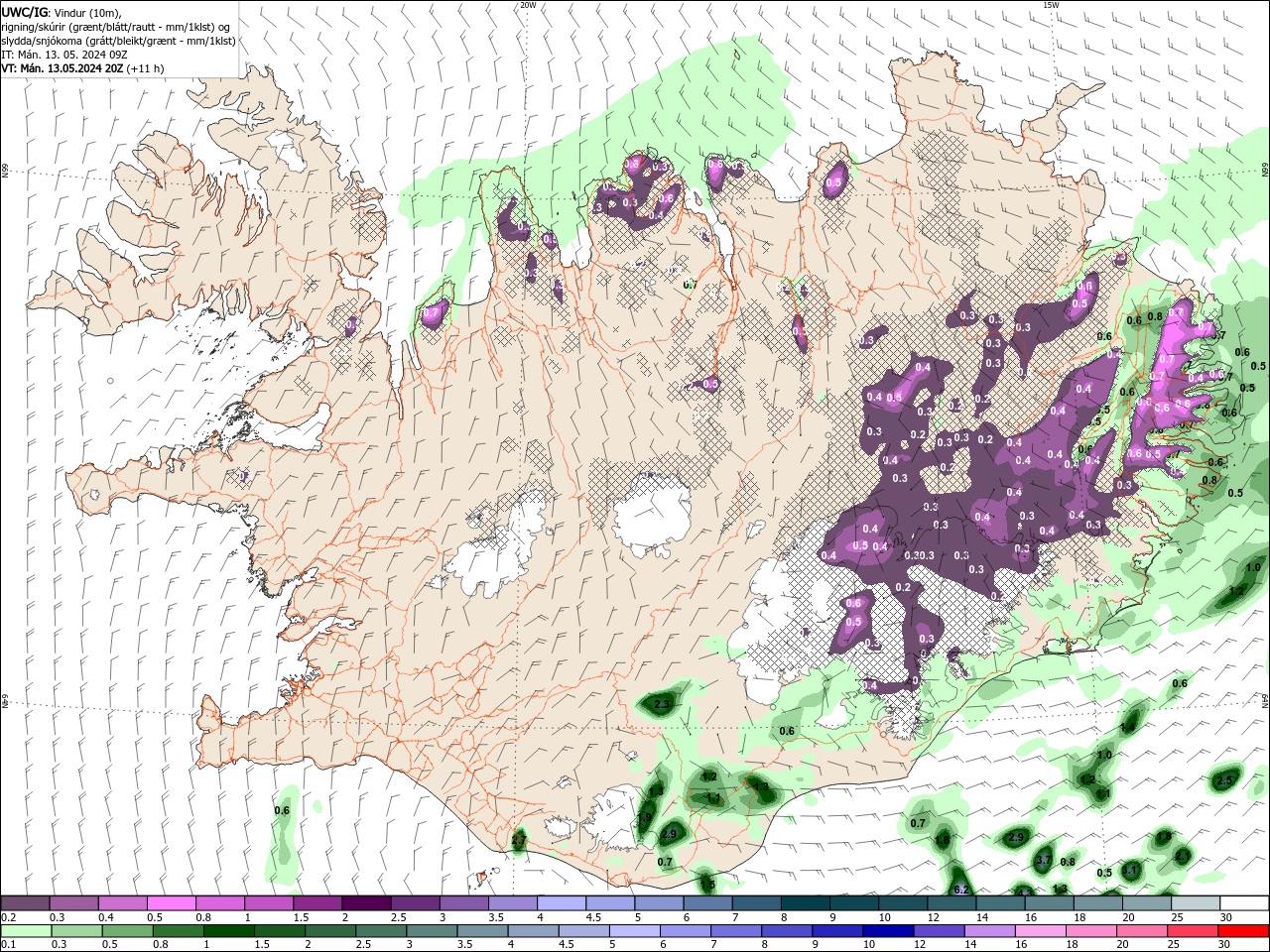Viewport: 1270px width, 952px height.
Task: Select the rain legend 7 mm swatch
Action: pos(735,931)
